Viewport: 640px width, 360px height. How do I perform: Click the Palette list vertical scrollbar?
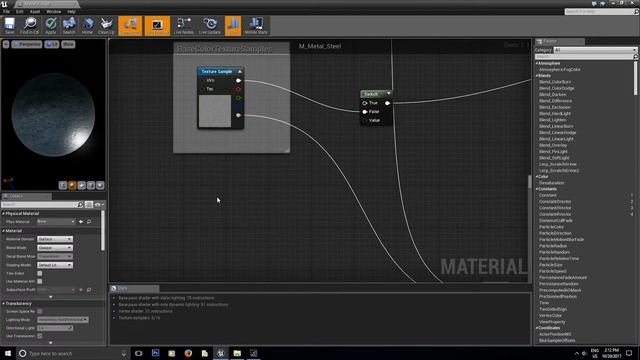(636, 79)
